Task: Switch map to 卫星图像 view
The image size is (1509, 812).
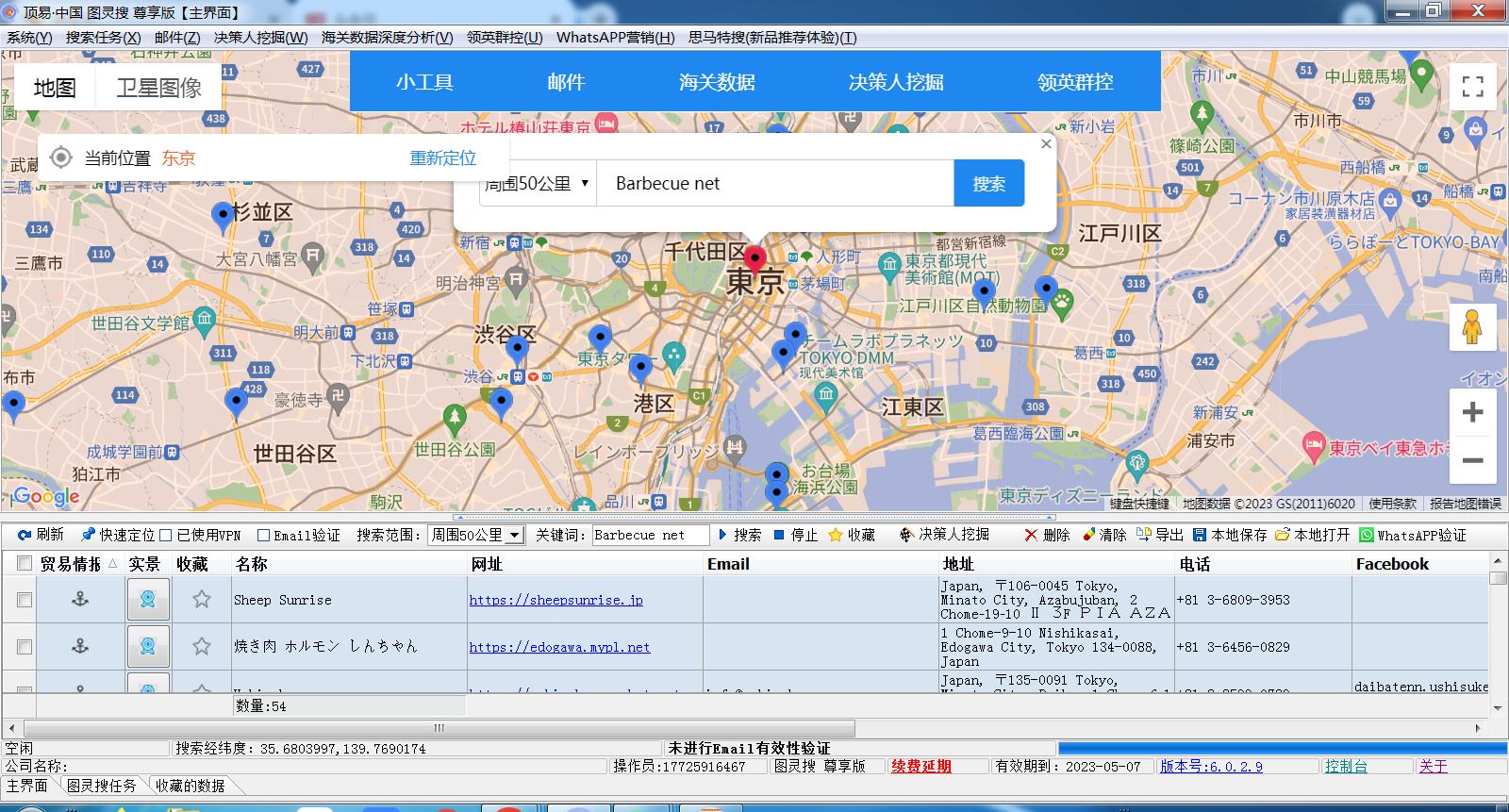Action: (x=159, y=88)
